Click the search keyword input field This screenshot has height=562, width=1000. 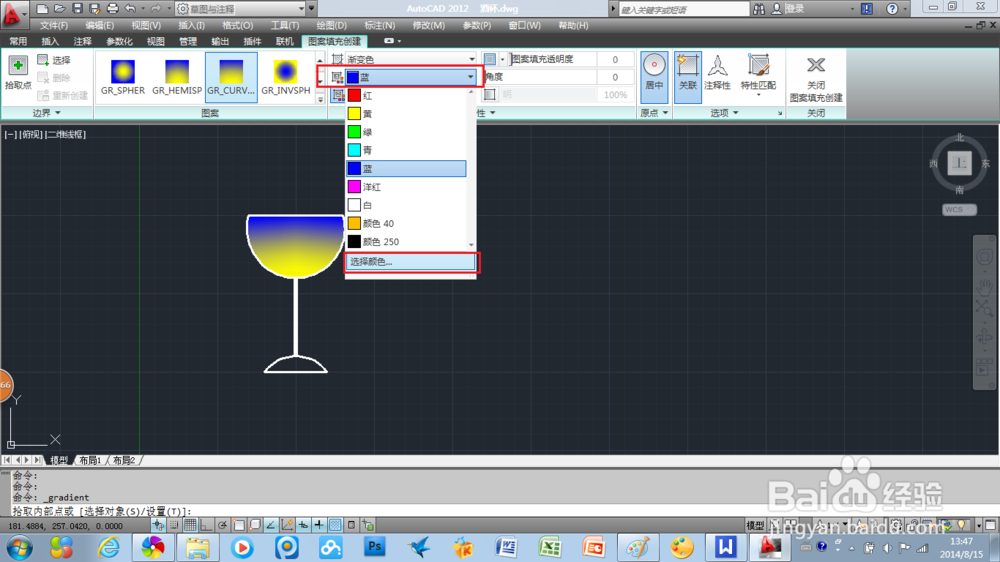[x=683, y=9]
